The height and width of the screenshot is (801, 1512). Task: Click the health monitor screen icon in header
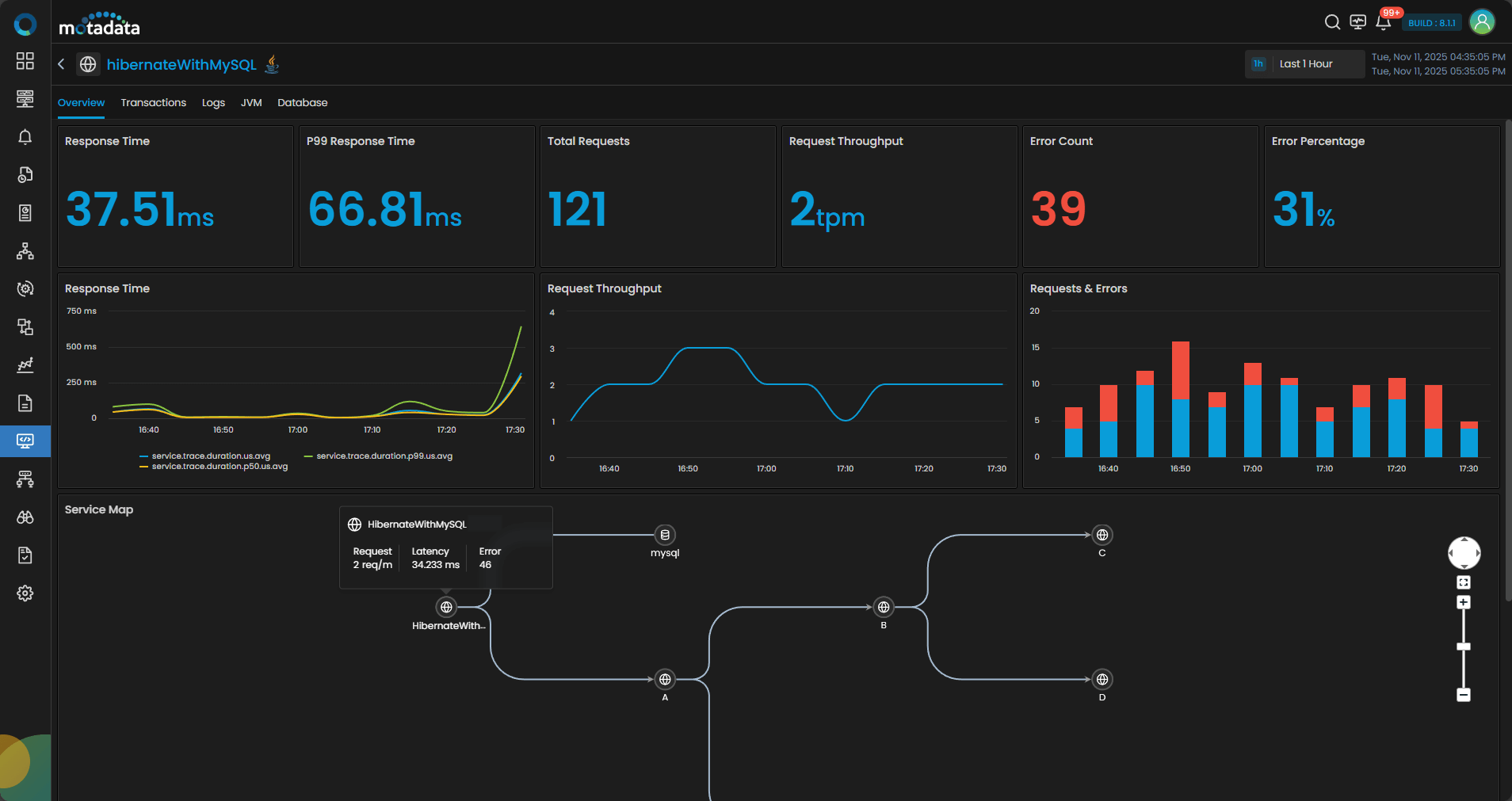[1358, 22]
